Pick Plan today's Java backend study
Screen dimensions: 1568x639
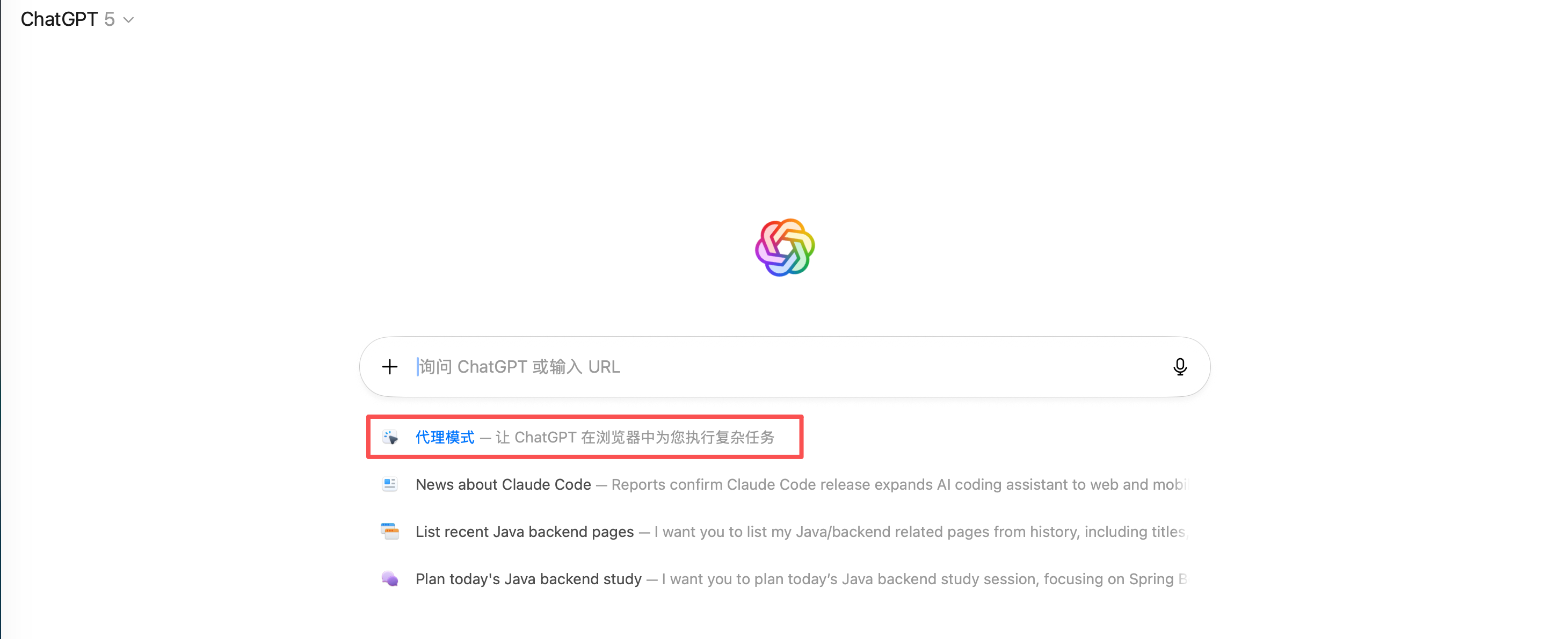[x=528, y=579]
